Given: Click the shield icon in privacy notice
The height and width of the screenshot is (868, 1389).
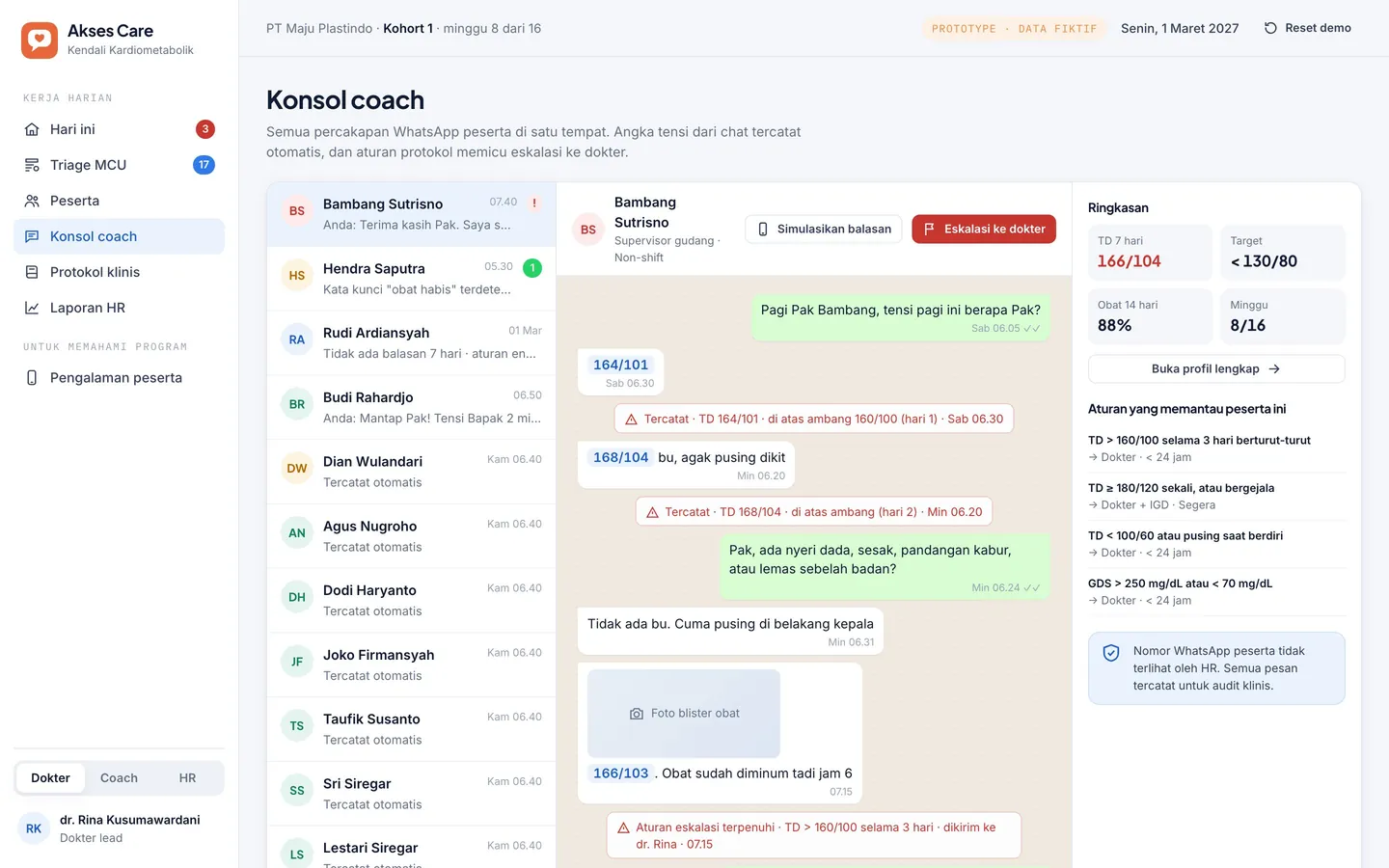Looking at the screenshot, I should pos(1111,653).
